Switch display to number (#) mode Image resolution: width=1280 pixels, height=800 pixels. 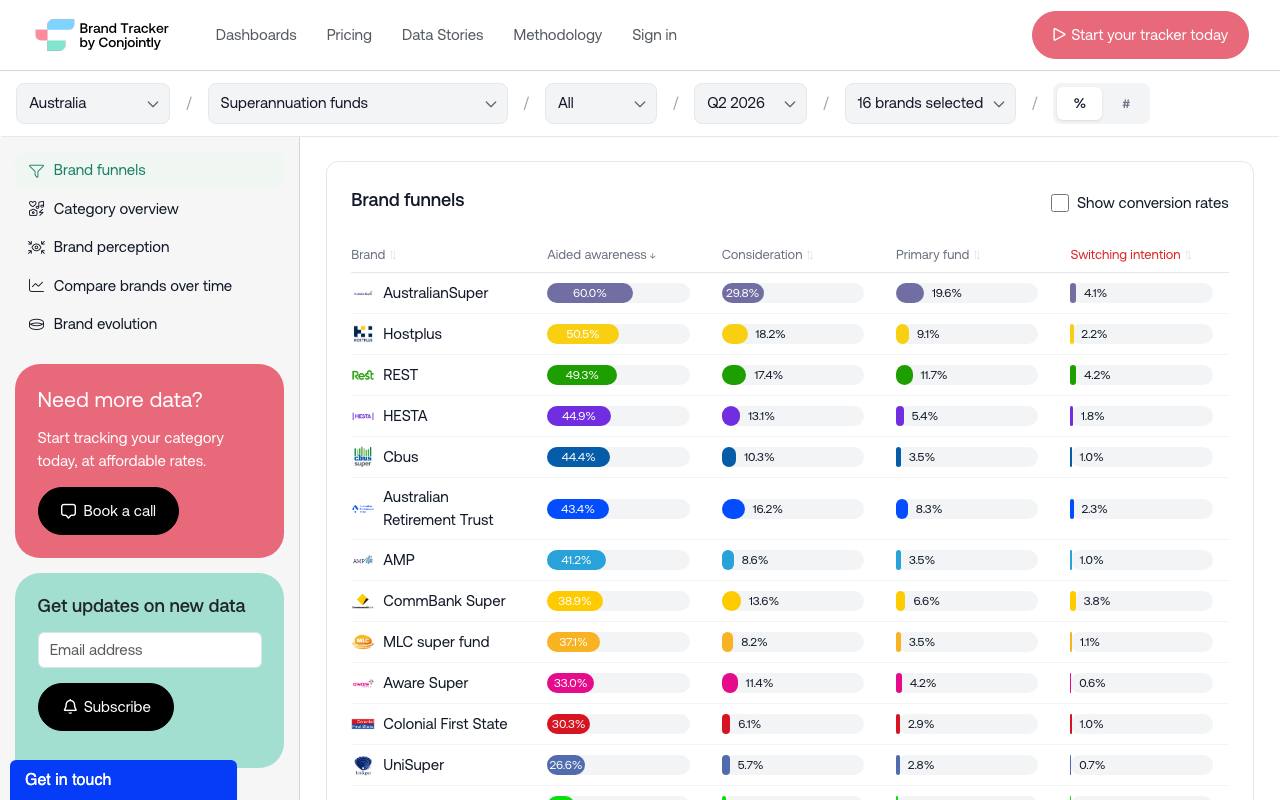tap(1126, 103)
